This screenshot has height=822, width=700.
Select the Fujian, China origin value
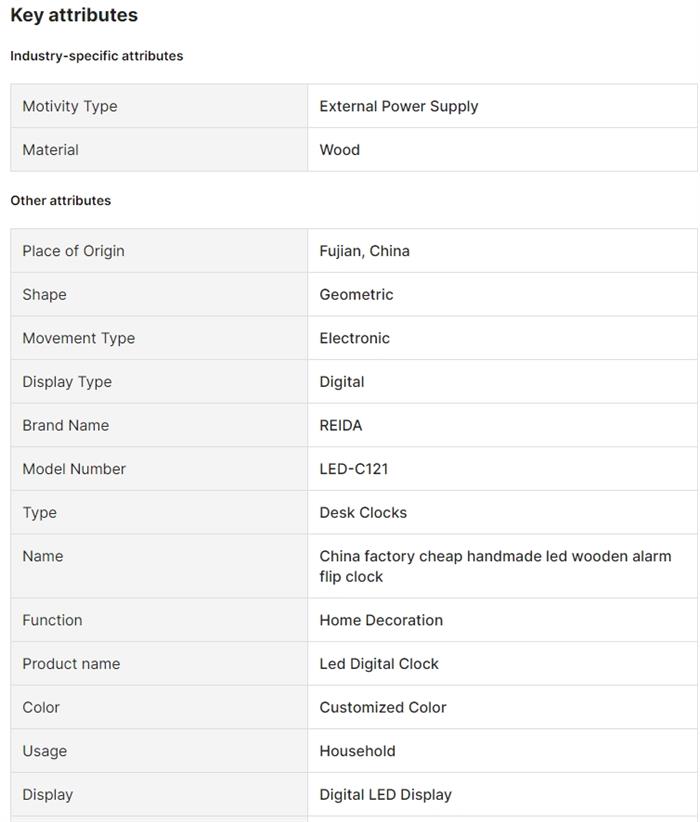pos(365,251)
